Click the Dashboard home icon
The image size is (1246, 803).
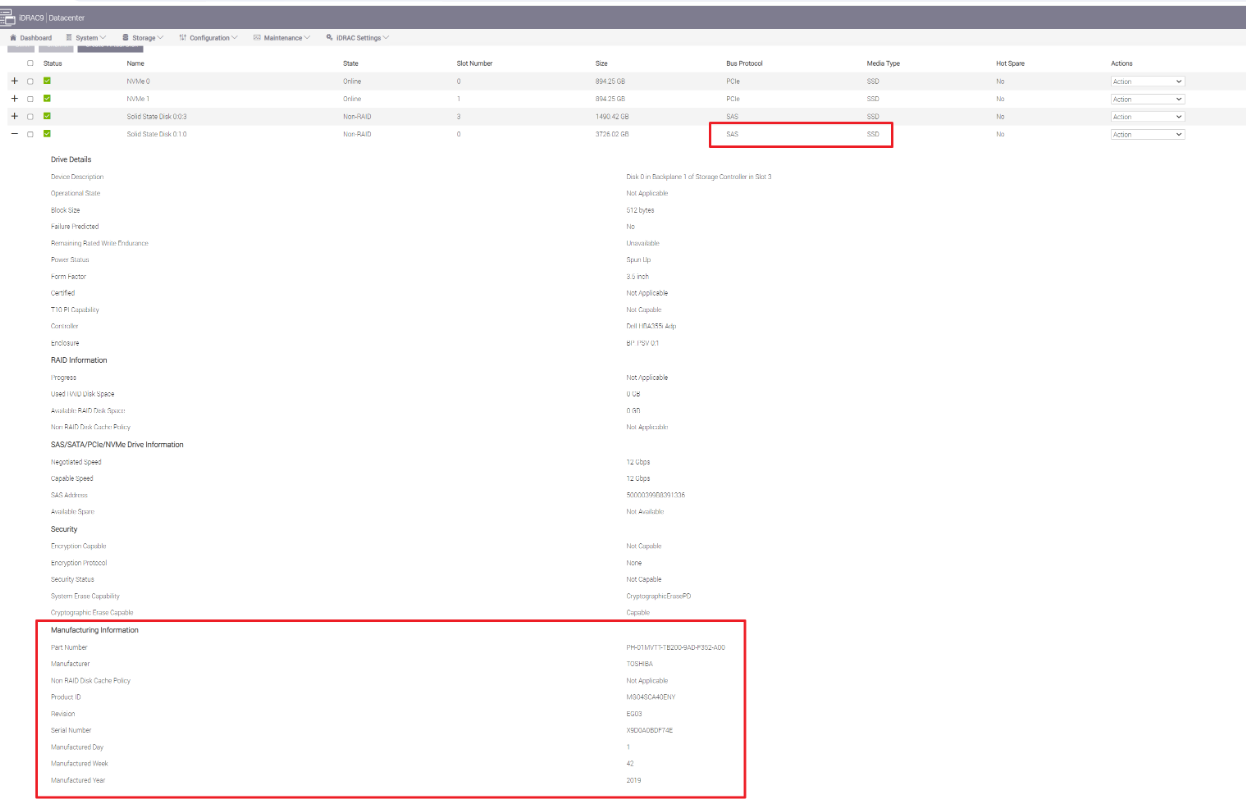12,37
